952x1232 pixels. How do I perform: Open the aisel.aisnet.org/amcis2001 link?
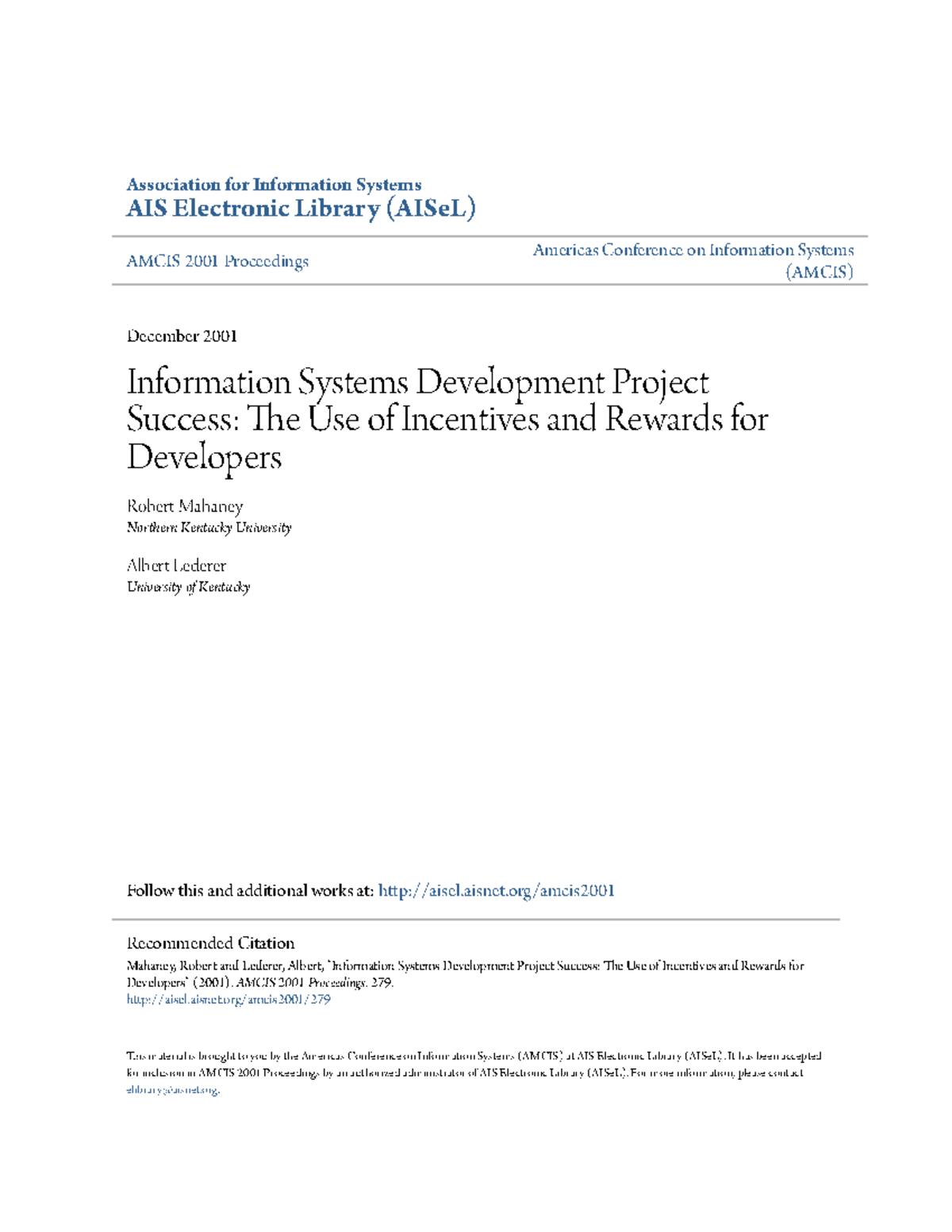[x=496, y=891]
